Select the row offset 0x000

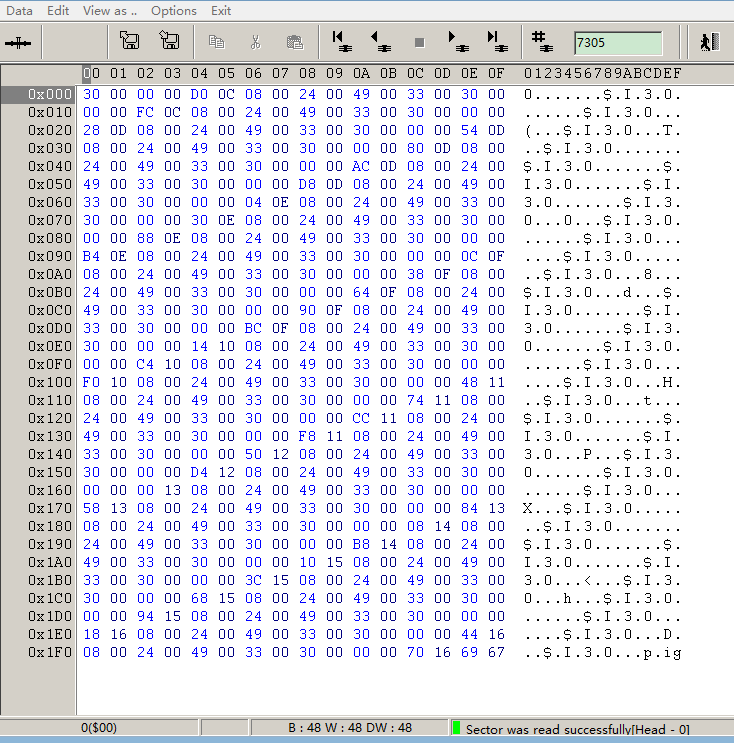(50, 94)
